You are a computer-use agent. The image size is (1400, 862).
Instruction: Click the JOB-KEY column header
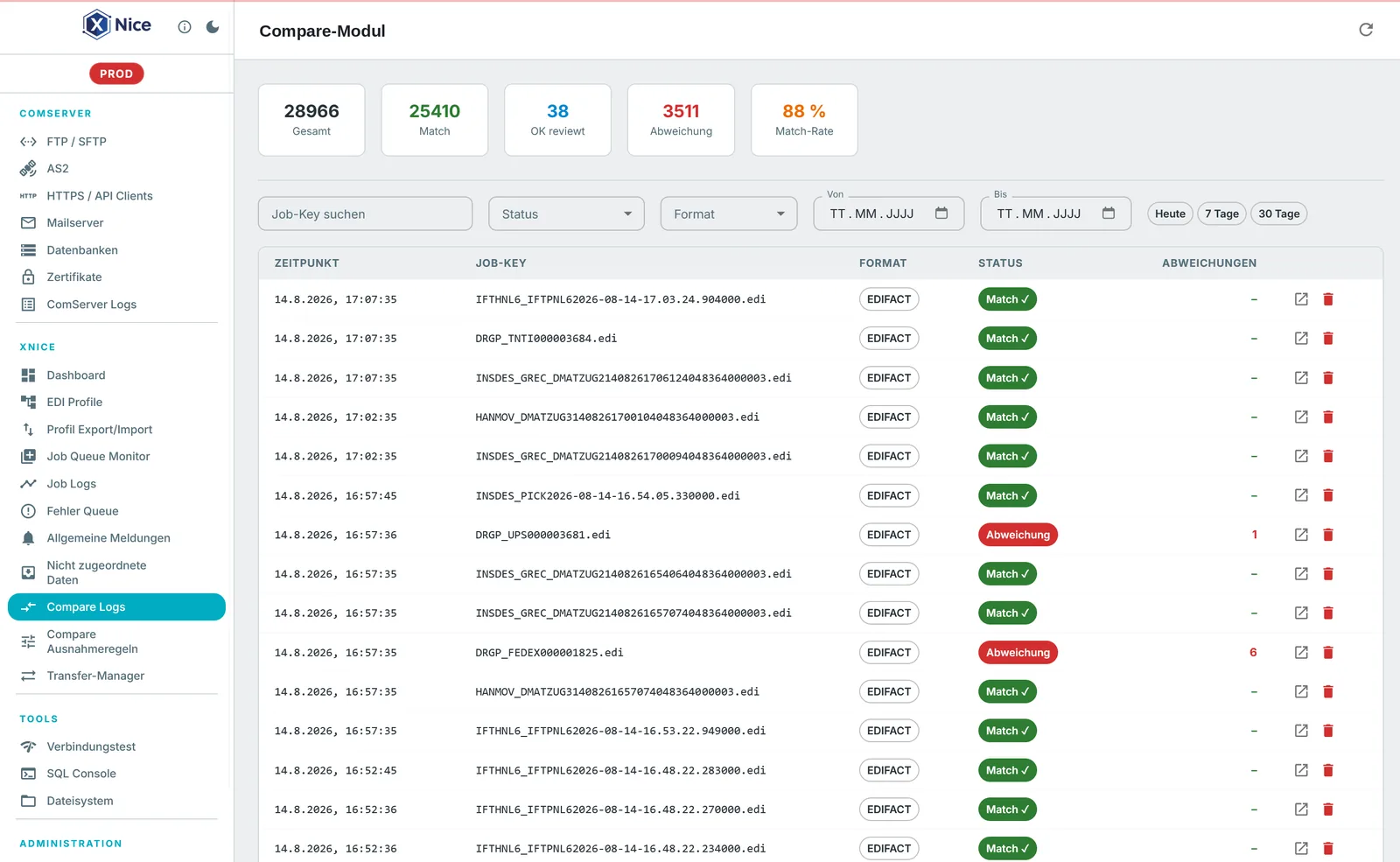tap(500, 263)
